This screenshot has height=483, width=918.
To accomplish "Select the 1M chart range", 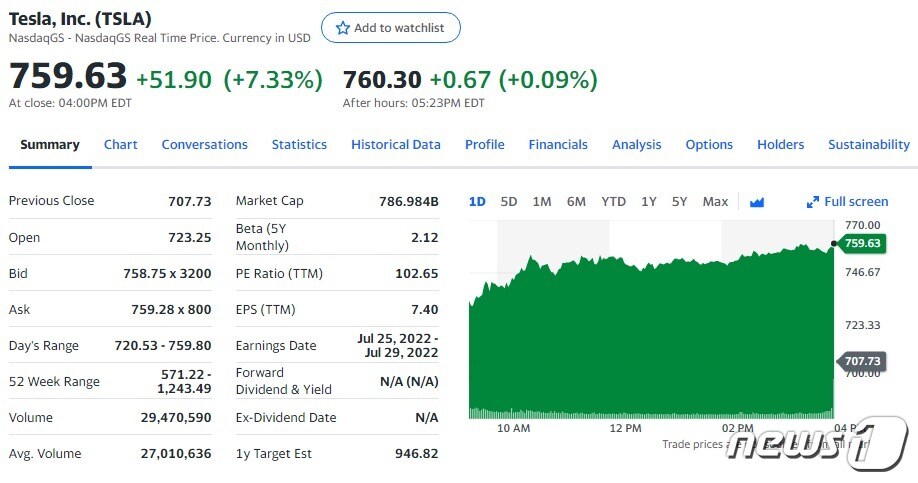I will tap(542, 202).
